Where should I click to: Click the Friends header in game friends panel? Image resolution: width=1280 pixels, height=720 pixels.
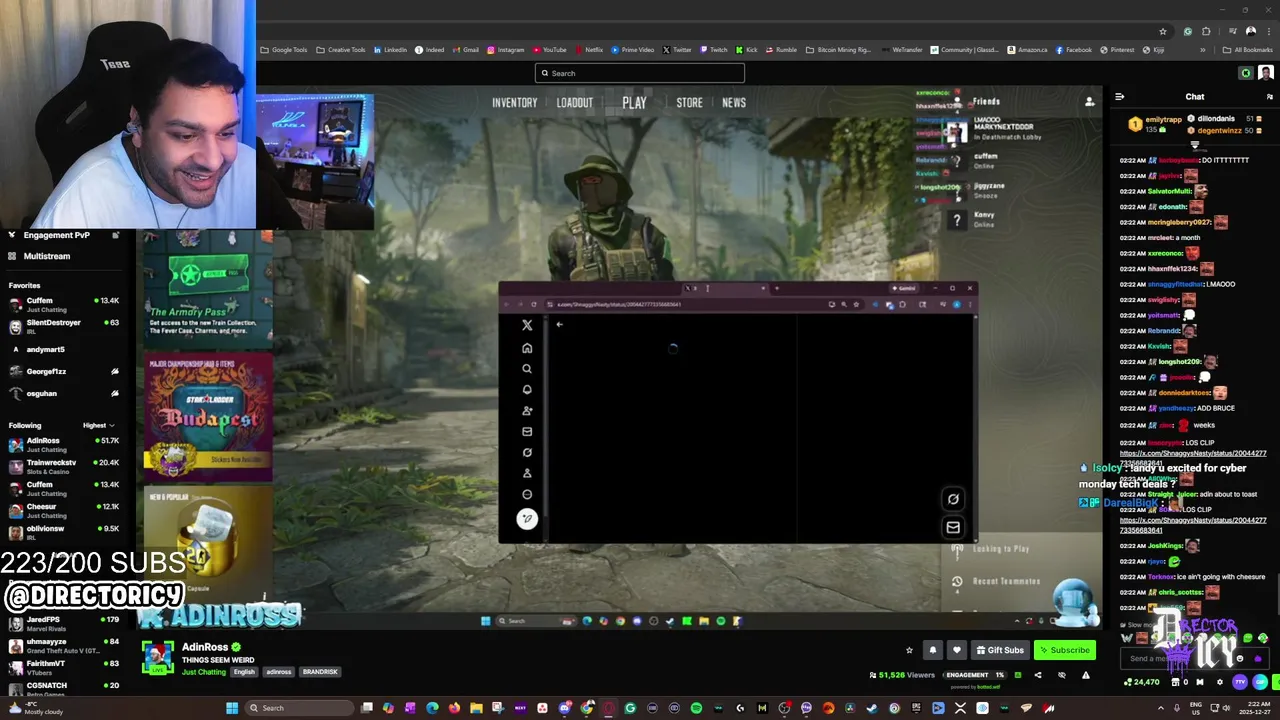986,101
